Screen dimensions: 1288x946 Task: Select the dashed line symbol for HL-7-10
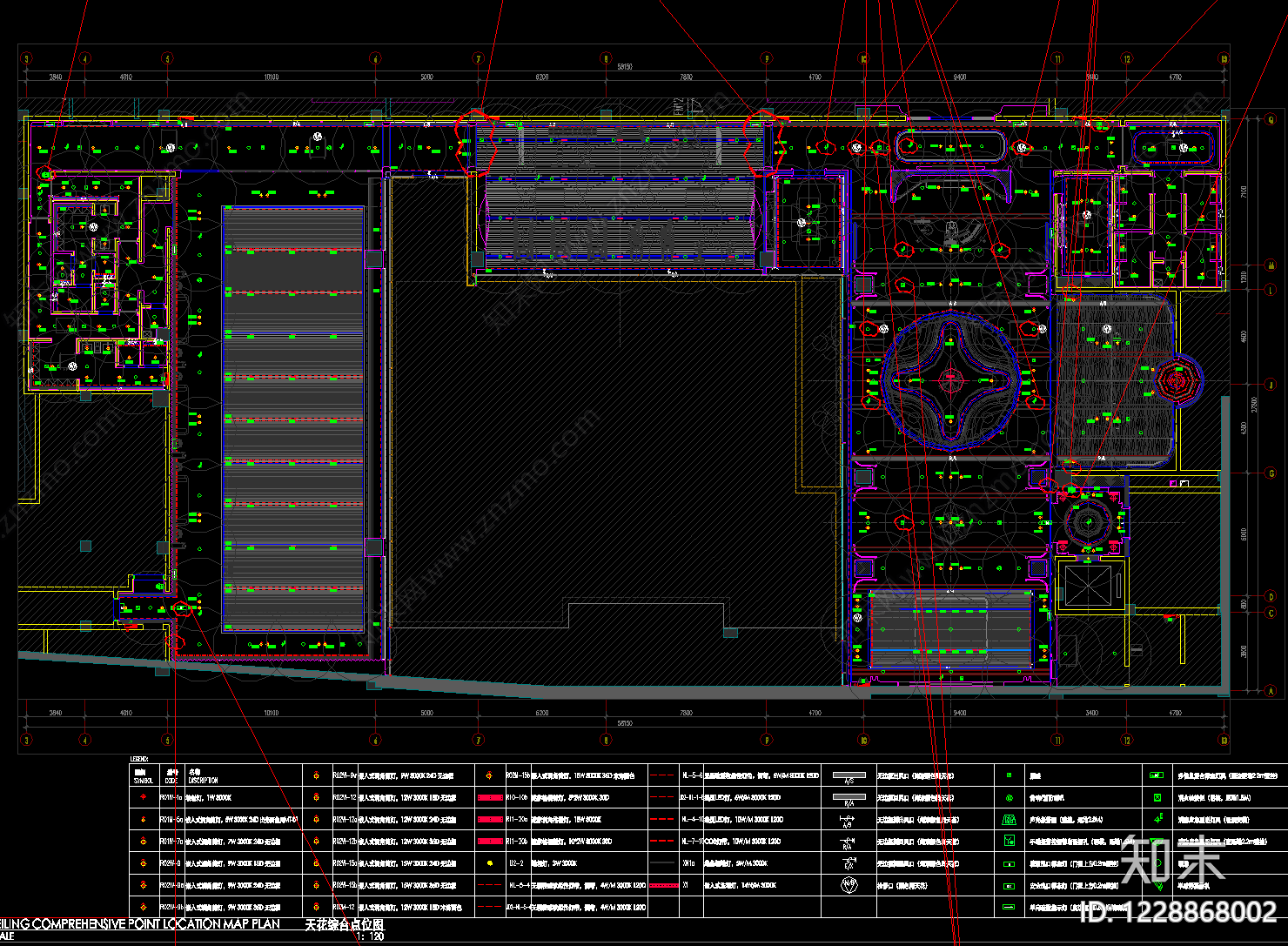[663, 842]
